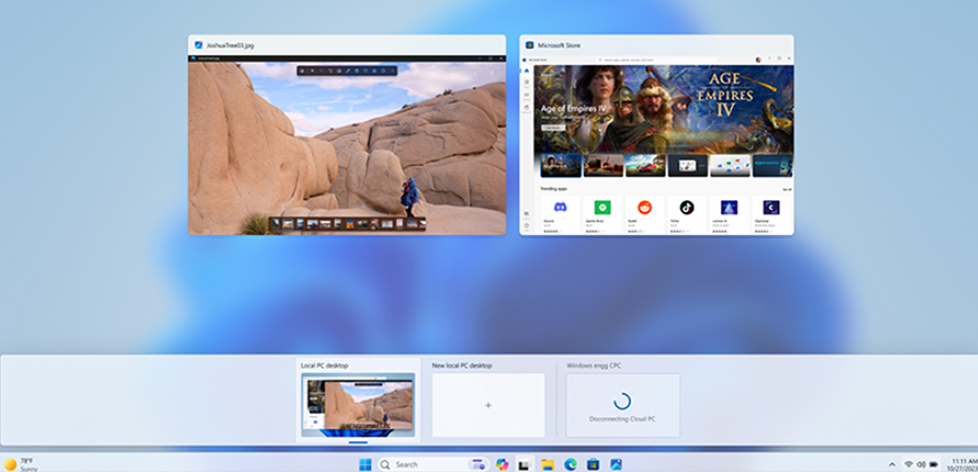Select the JoshuaTree03.jpg window thumbnail
This screenshot has width=978, height=472.
[347, 144]
